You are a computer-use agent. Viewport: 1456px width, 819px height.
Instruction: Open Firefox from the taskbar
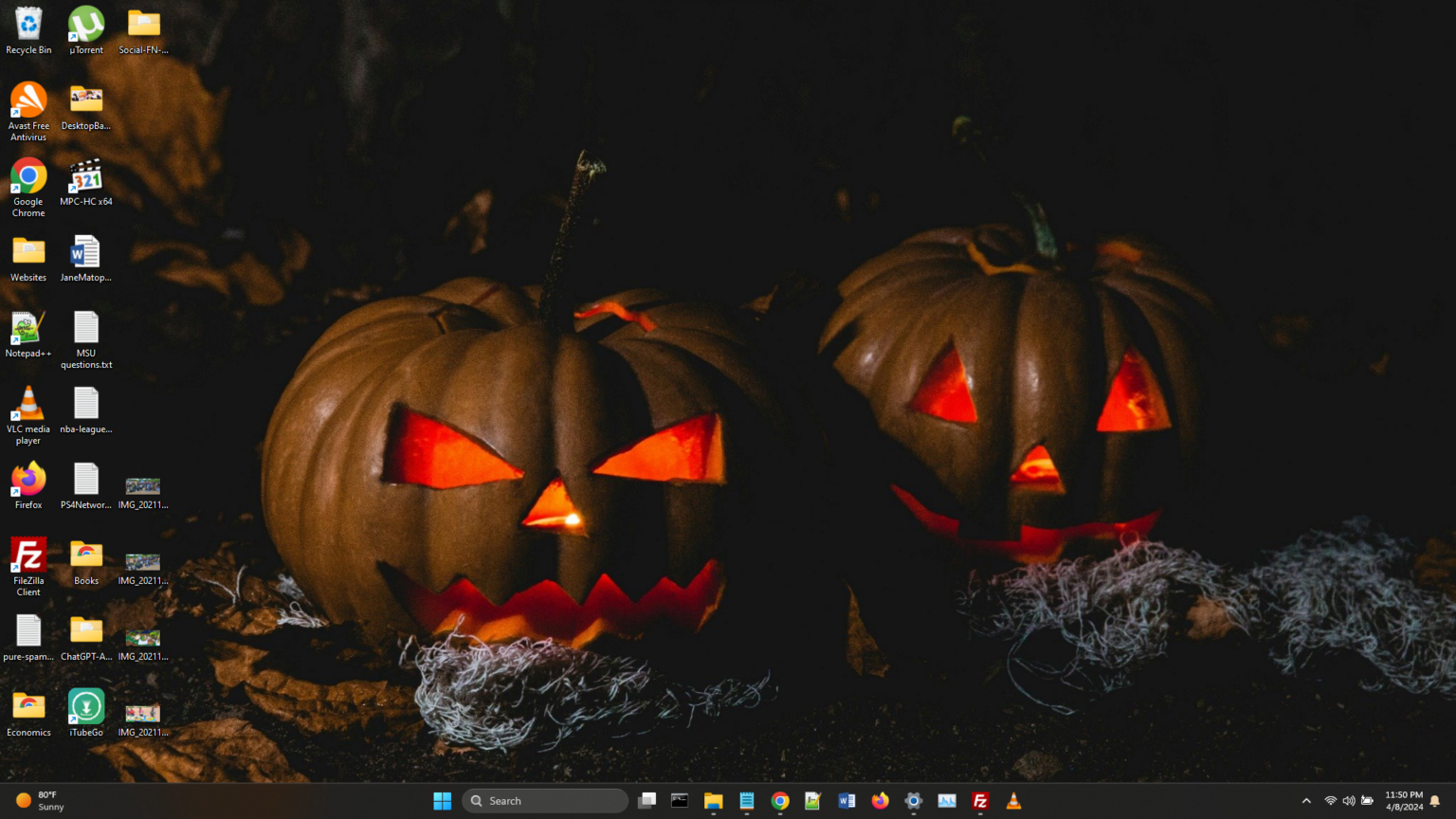click(x=880, y=801)
